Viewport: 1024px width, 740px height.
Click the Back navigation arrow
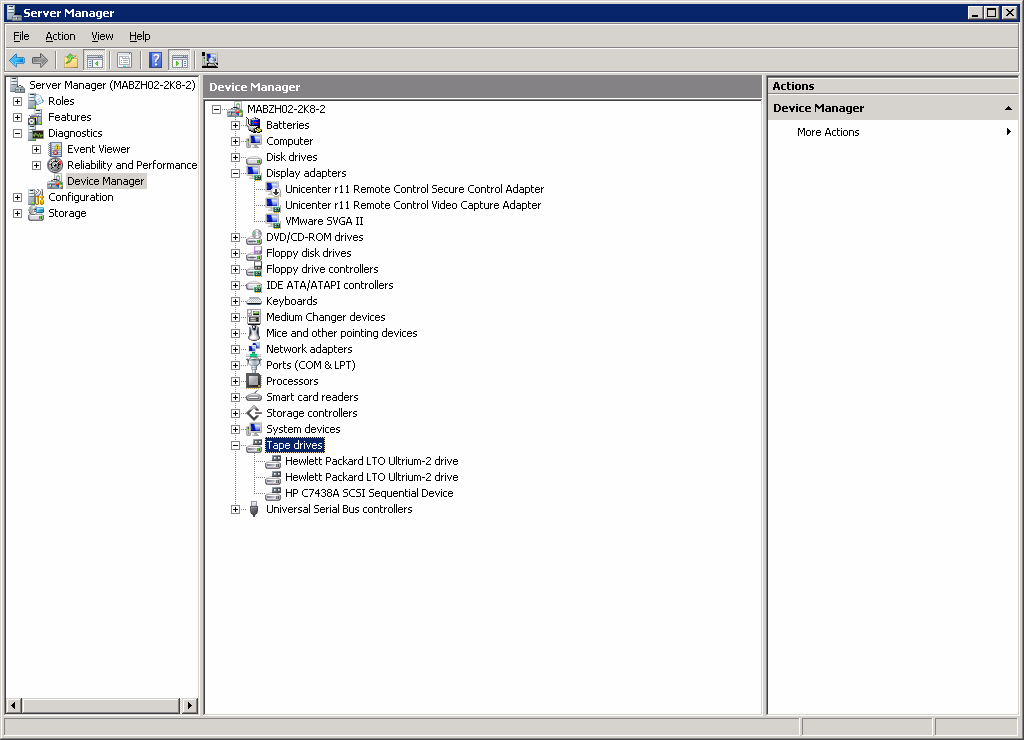click(16, 59)
